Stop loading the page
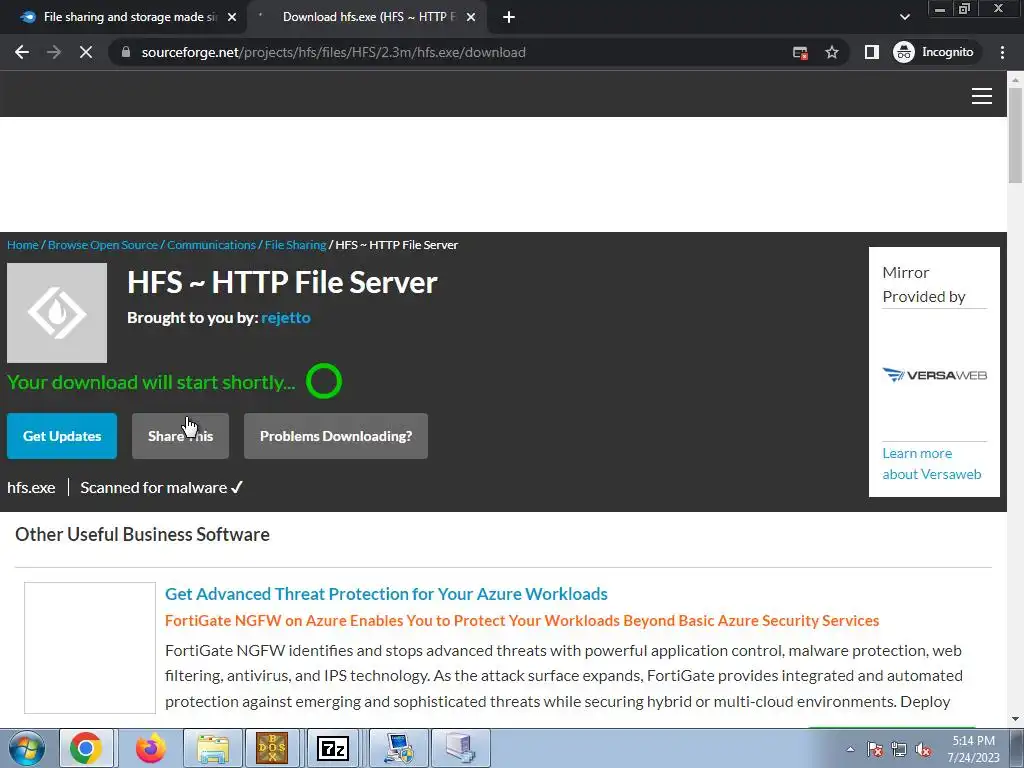1024x768 pixels. [86, 52]
